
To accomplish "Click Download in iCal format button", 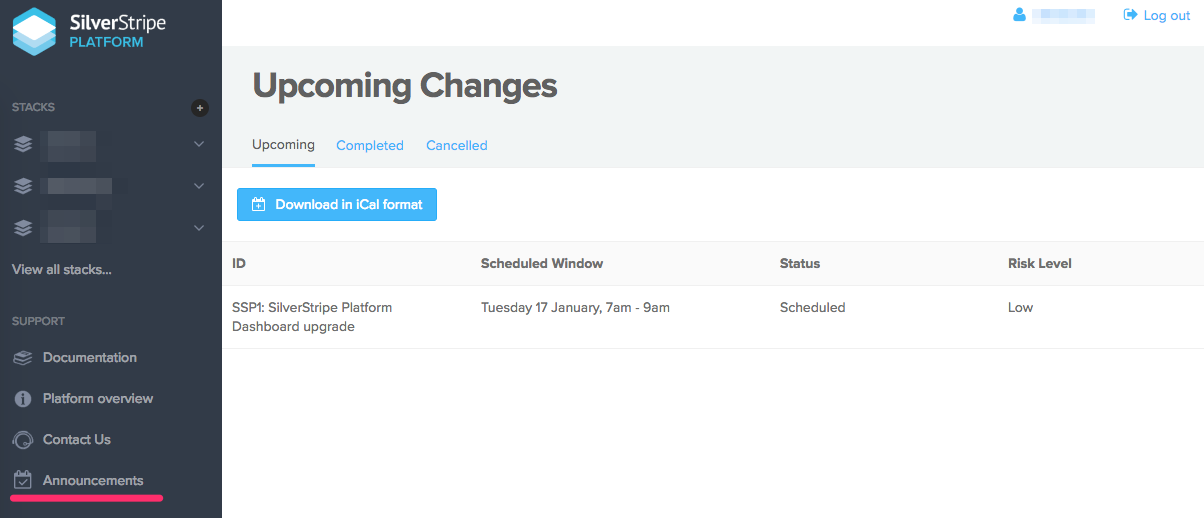I will (337, 204).
